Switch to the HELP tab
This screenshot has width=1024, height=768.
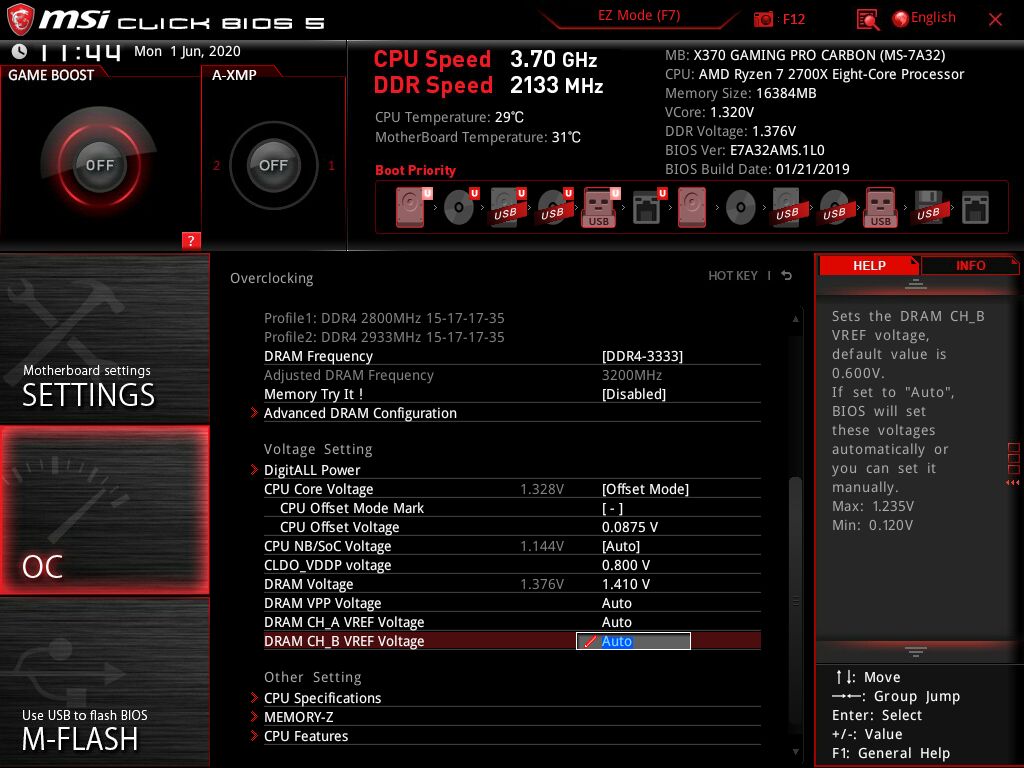pos(869,265)
